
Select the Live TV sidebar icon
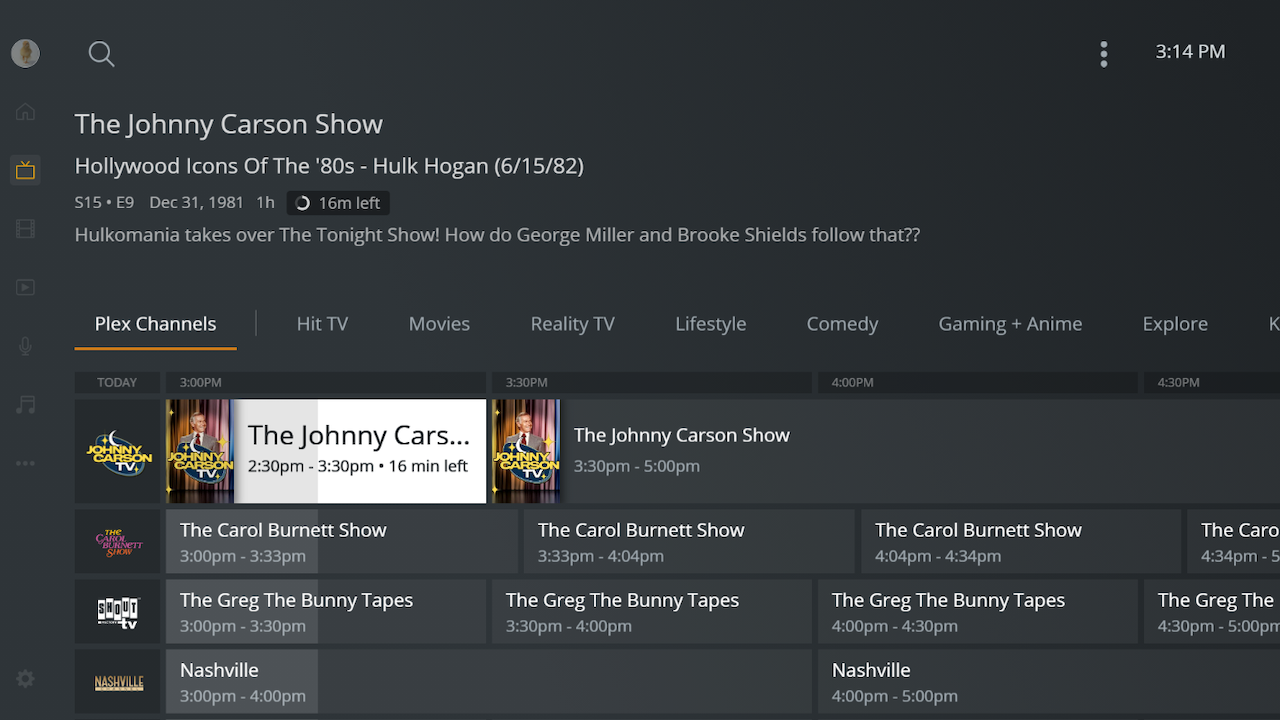(25, 170)
